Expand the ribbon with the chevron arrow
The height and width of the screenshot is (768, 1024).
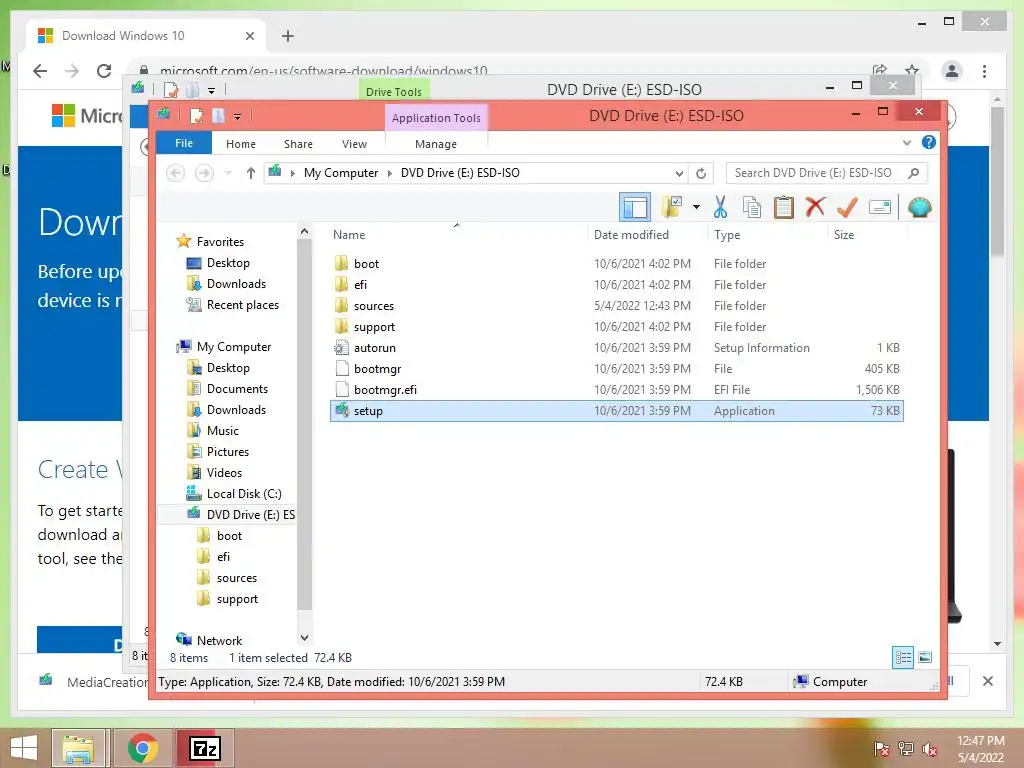[x=906, y=143]
